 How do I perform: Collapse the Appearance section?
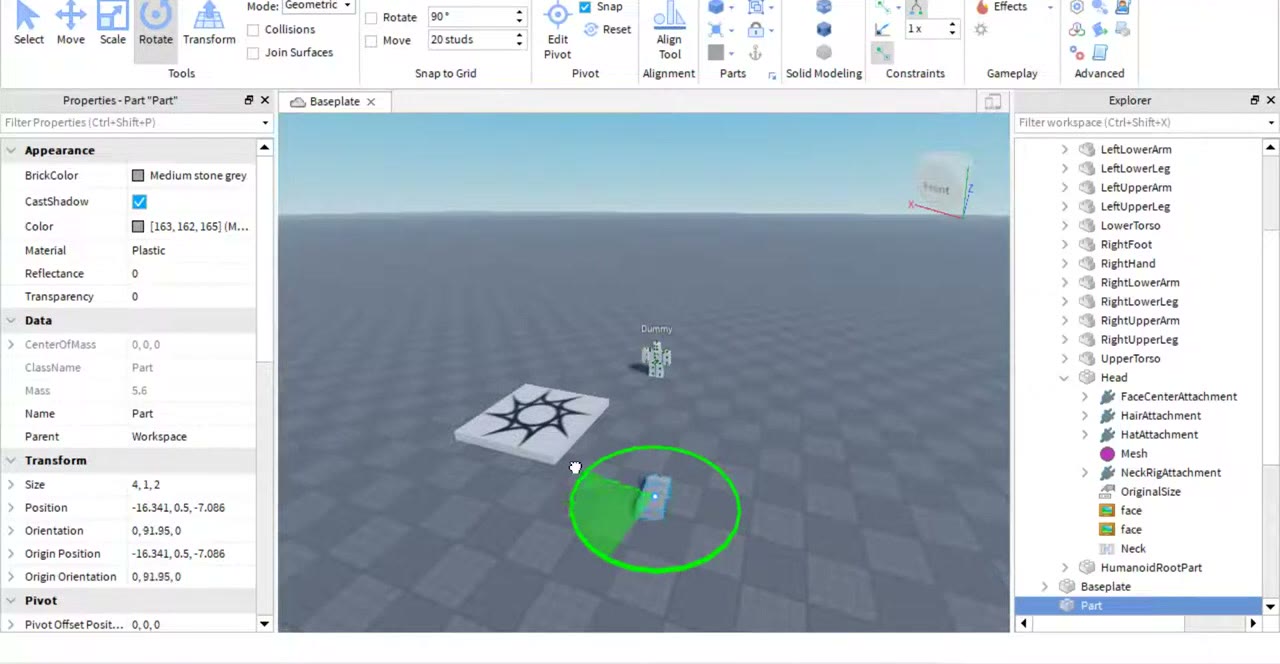point(11,150)
